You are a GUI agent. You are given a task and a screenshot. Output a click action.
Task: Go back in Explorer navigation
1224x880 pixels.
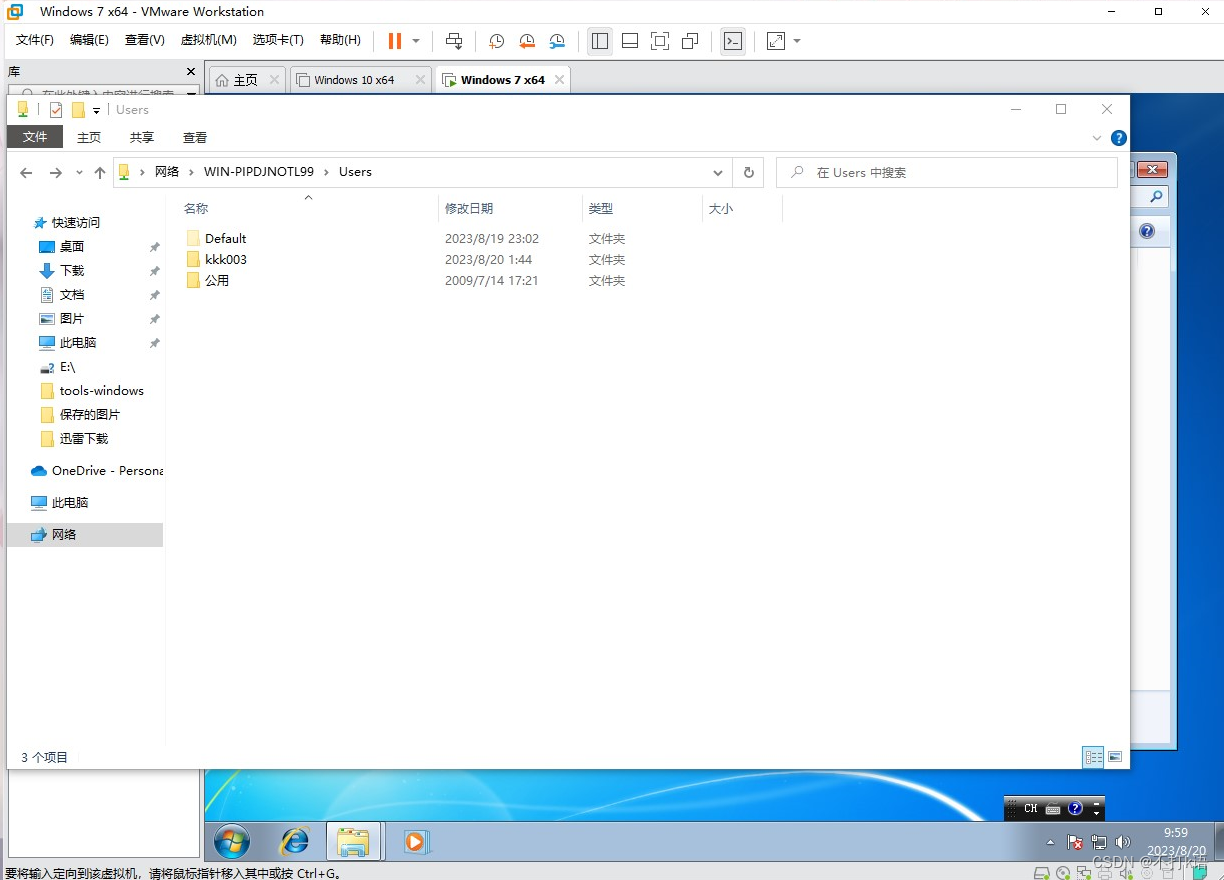coord(26,172)
